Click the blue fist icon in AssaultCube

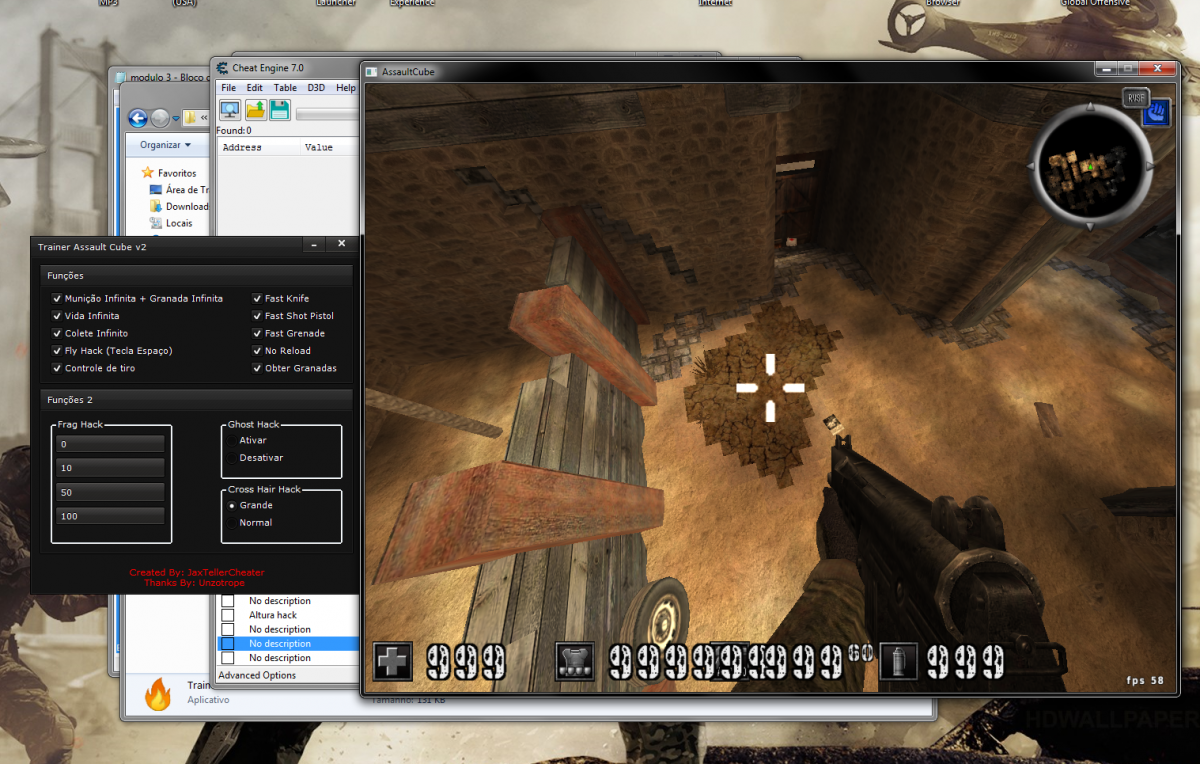tap(1156, 112)
